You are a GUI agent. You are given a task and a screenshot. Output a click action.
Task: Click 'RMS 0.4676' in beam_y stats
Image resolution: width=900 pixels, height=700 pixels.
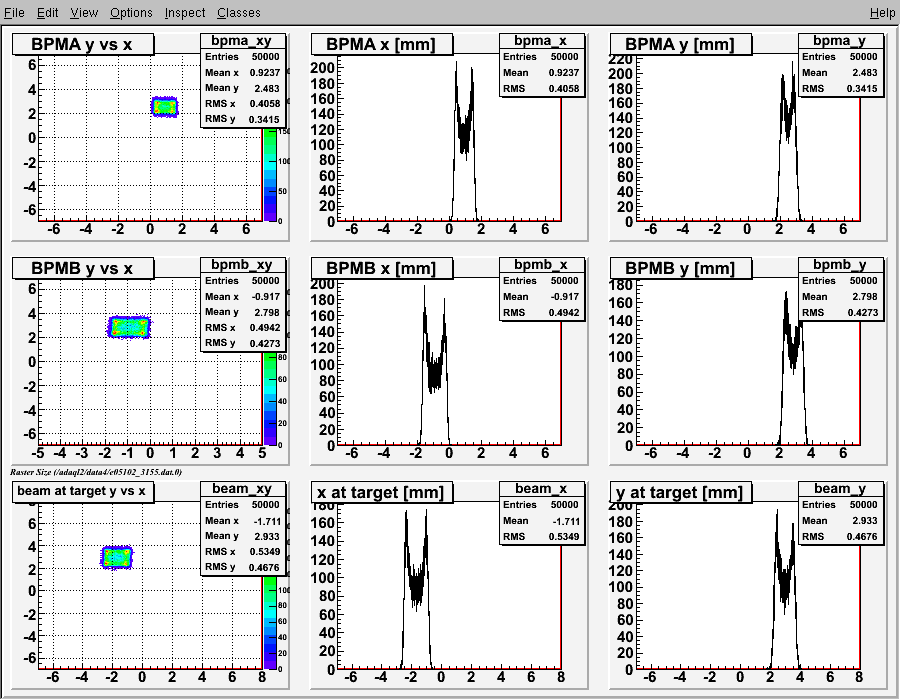(840, 536)
